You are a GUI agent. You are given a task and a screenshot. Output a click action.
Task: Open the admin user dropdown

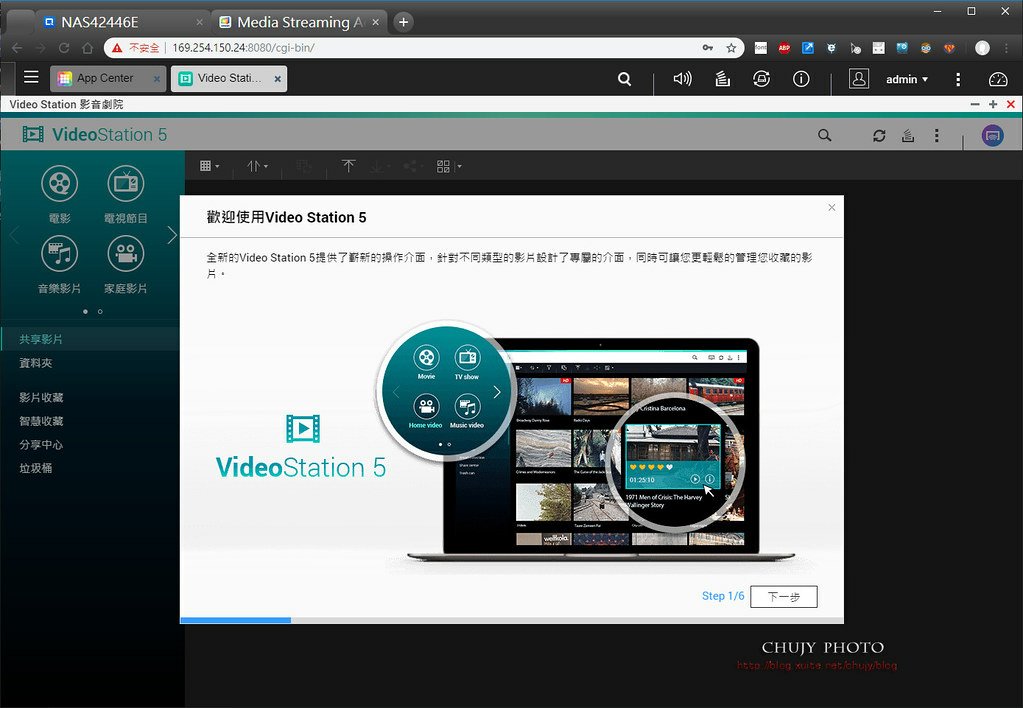(906, 79)
